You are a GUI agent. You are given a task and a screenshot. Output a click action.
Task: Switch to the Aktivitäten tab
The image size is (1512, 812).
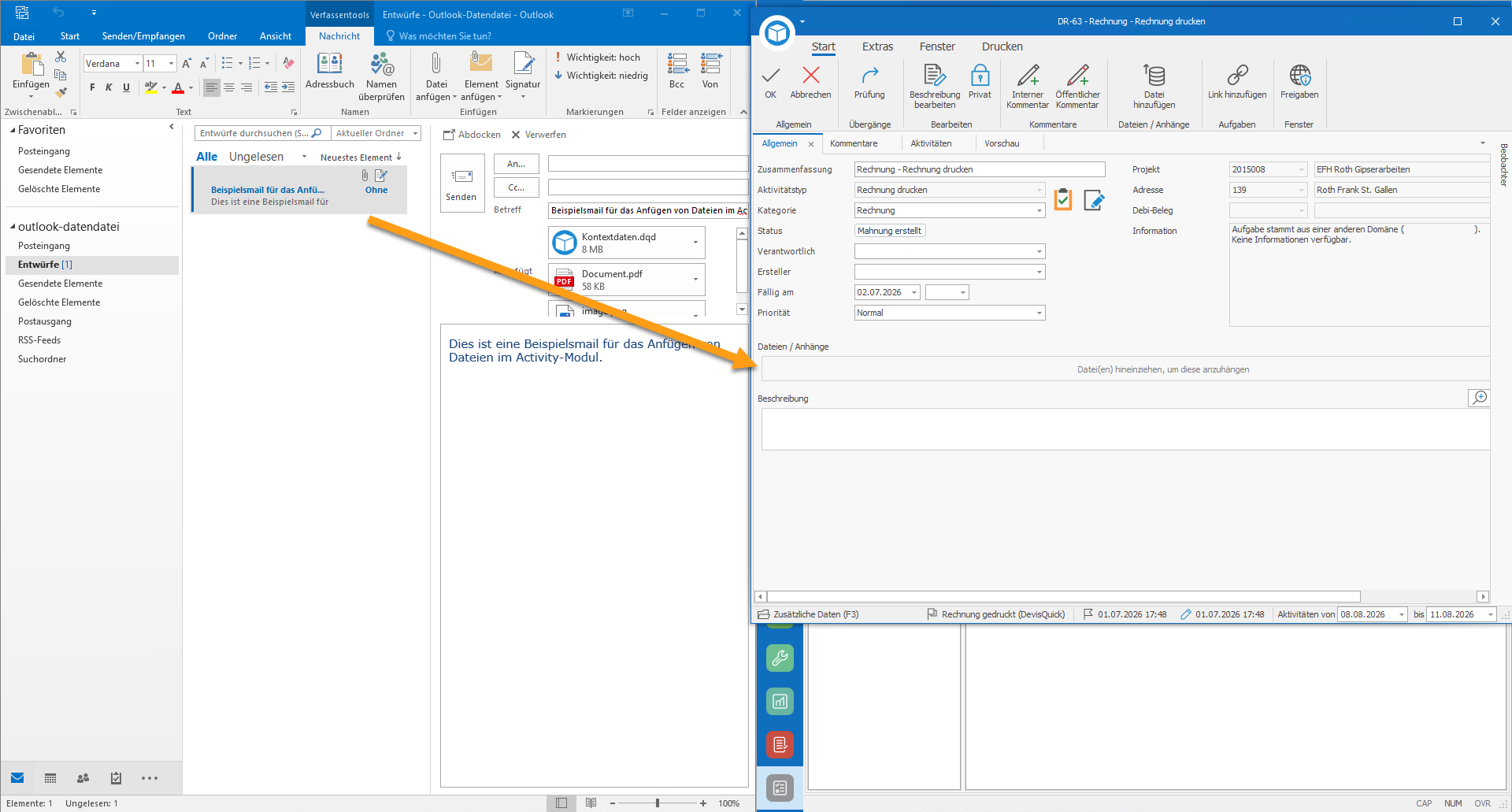coord(931,143)
